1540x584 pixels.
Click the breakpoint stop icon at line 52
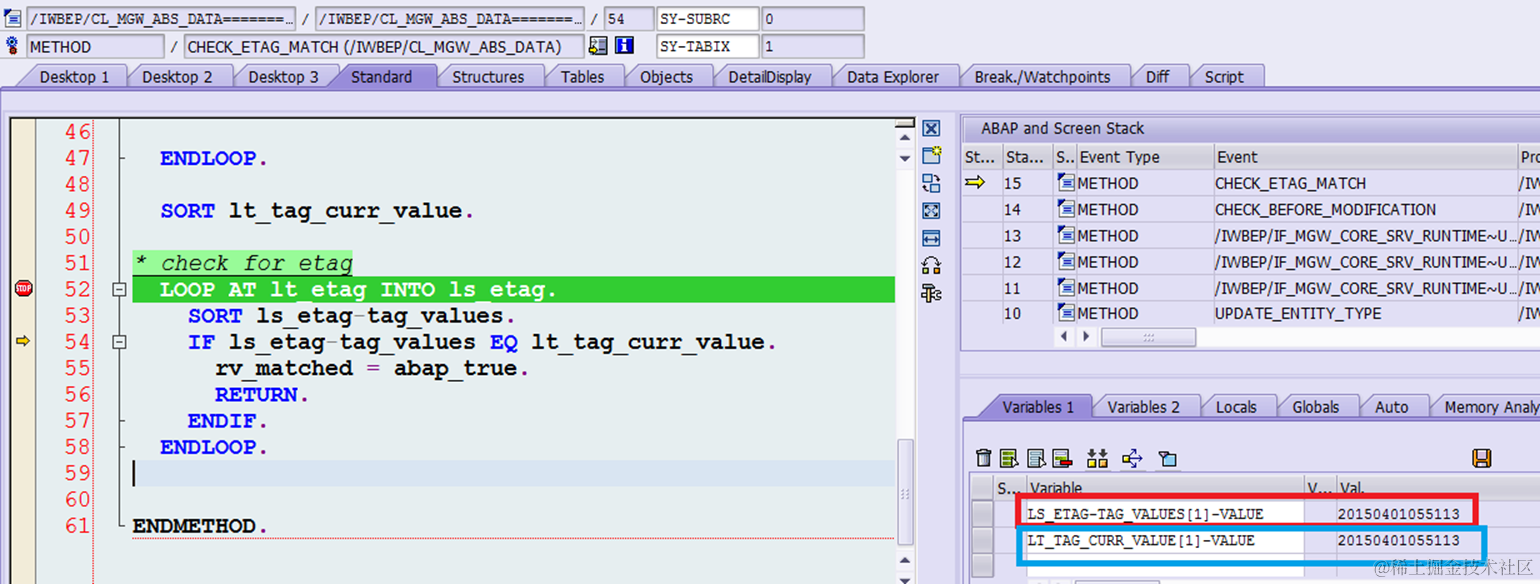coord(23,289)
